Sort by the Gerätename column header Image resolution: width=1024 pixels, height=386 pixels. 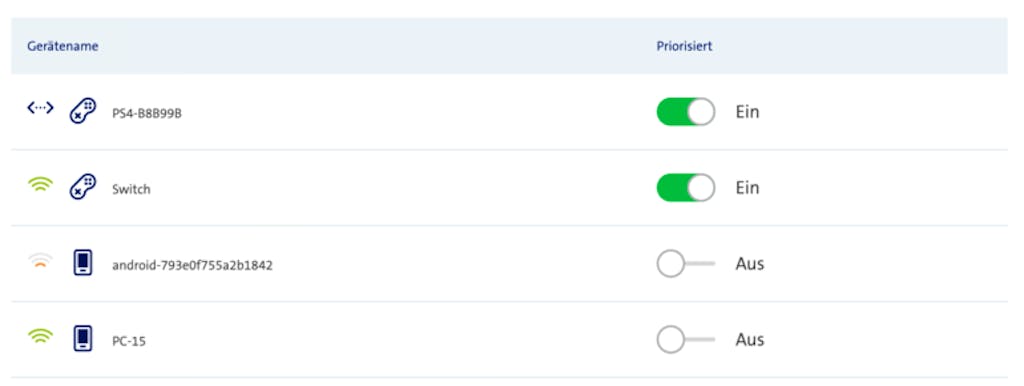[63, 46]
